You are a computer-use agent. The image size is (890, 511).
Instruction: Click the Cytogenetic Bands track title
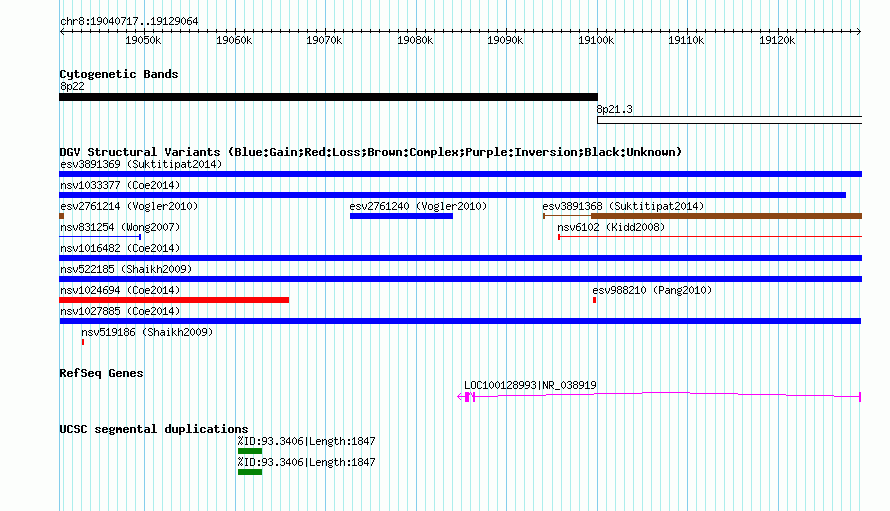tap(119, 74)
